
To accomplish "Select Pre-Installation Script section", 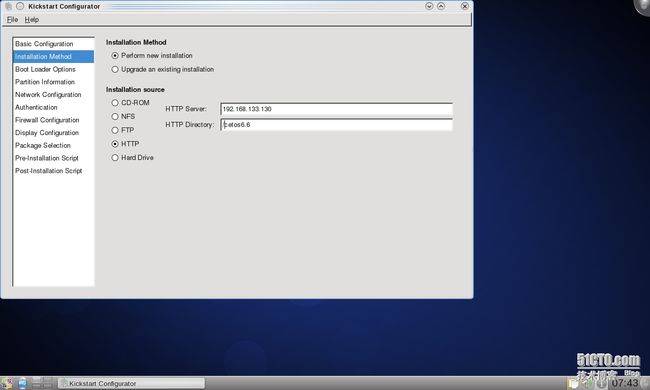I will coord(53,158).
